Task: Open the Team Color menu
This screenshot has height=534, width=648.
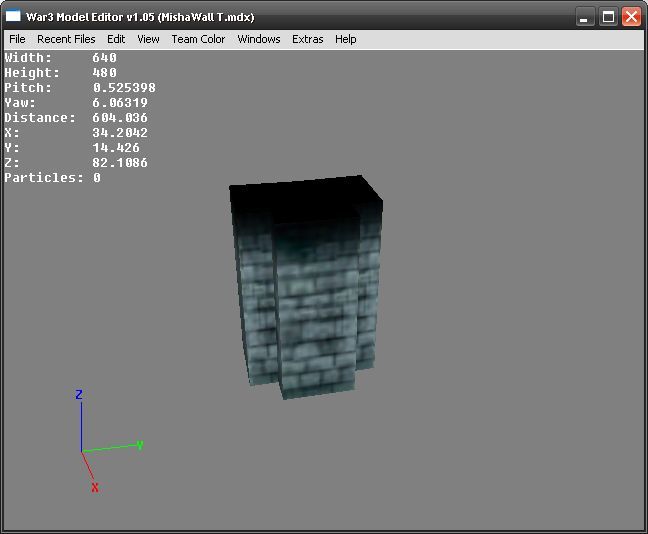Action: click(x=198, y=39)
